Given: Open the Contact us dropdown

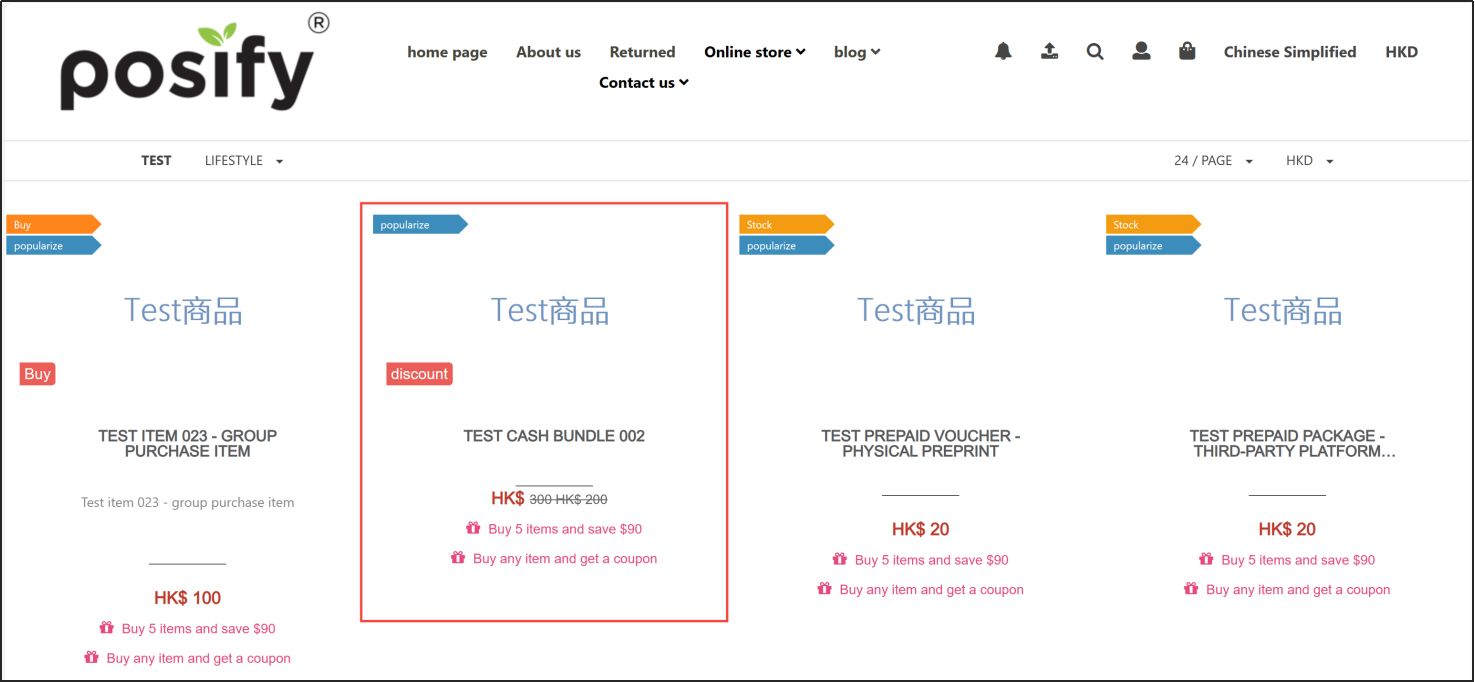Looking at the screenshot, I should (643, 83).
